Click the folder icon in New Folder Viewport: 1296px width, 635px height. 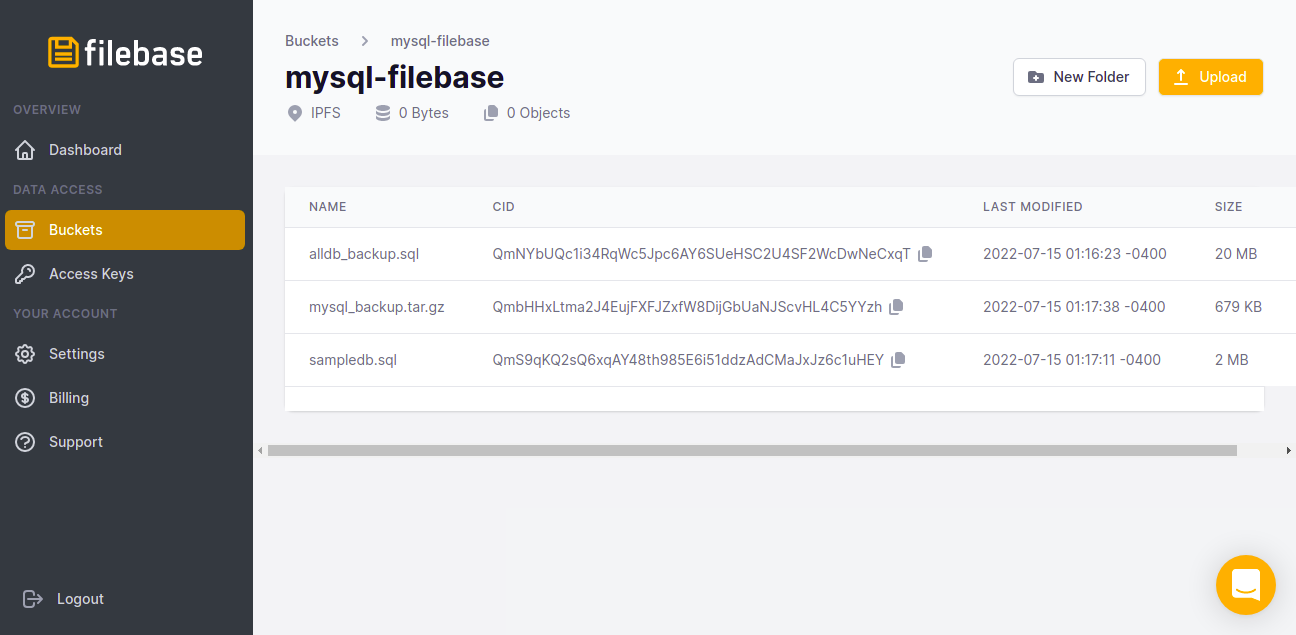(1036, 77)
